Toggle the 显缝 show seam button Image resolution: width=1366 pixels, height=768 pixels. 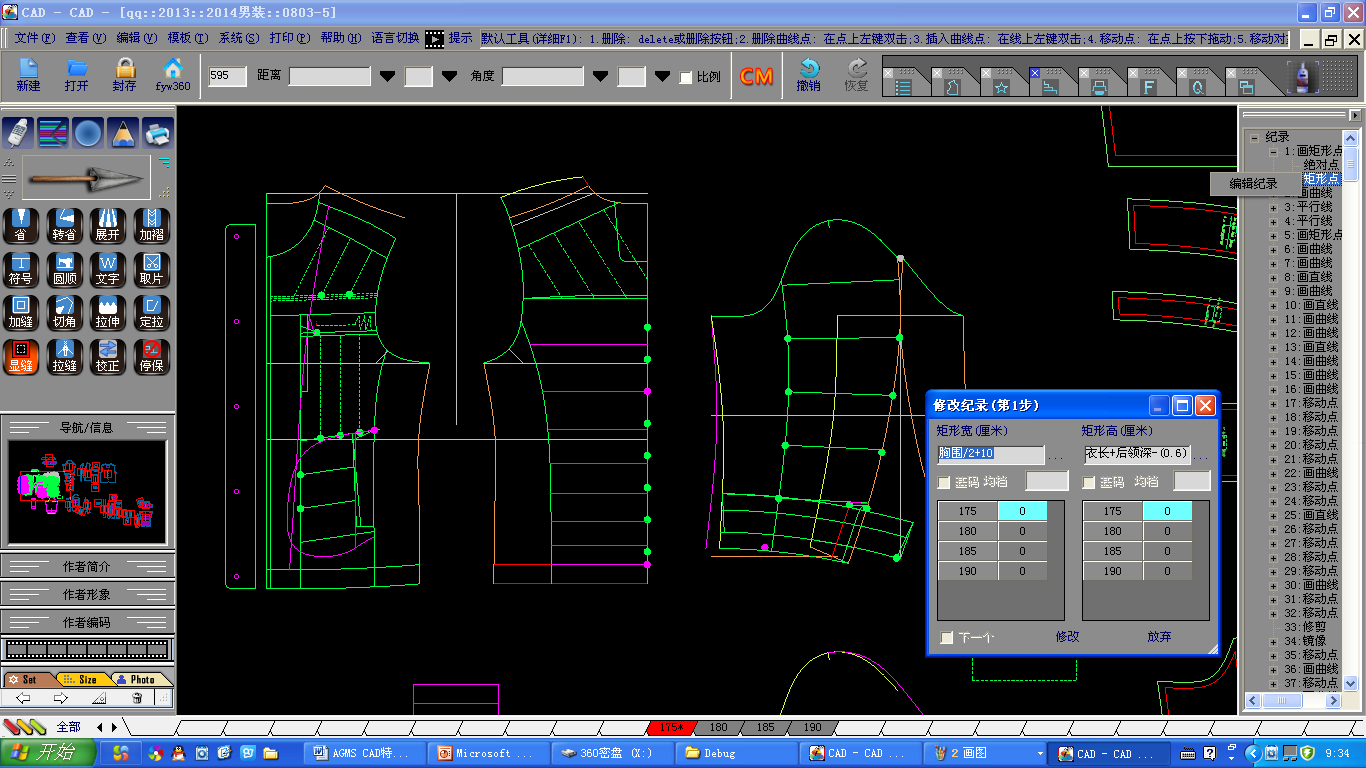coord(20,357)
